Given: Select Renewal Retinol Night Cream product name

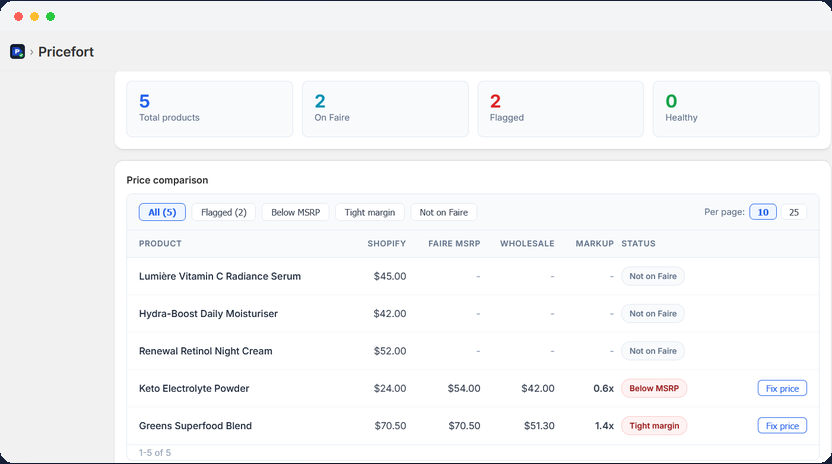Looking at the screenshot, I should tap(205, 351).
